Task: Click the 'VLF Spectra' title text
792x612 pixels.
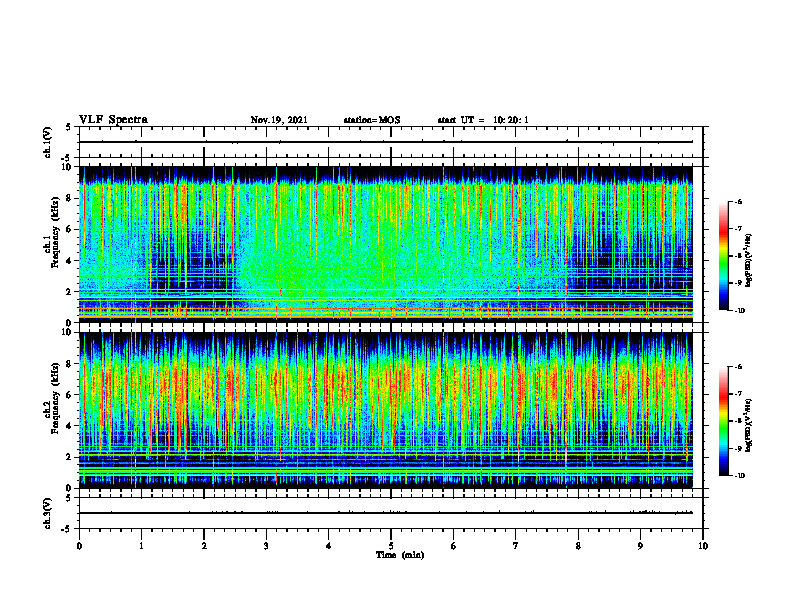Action: [x=113, y=120]
